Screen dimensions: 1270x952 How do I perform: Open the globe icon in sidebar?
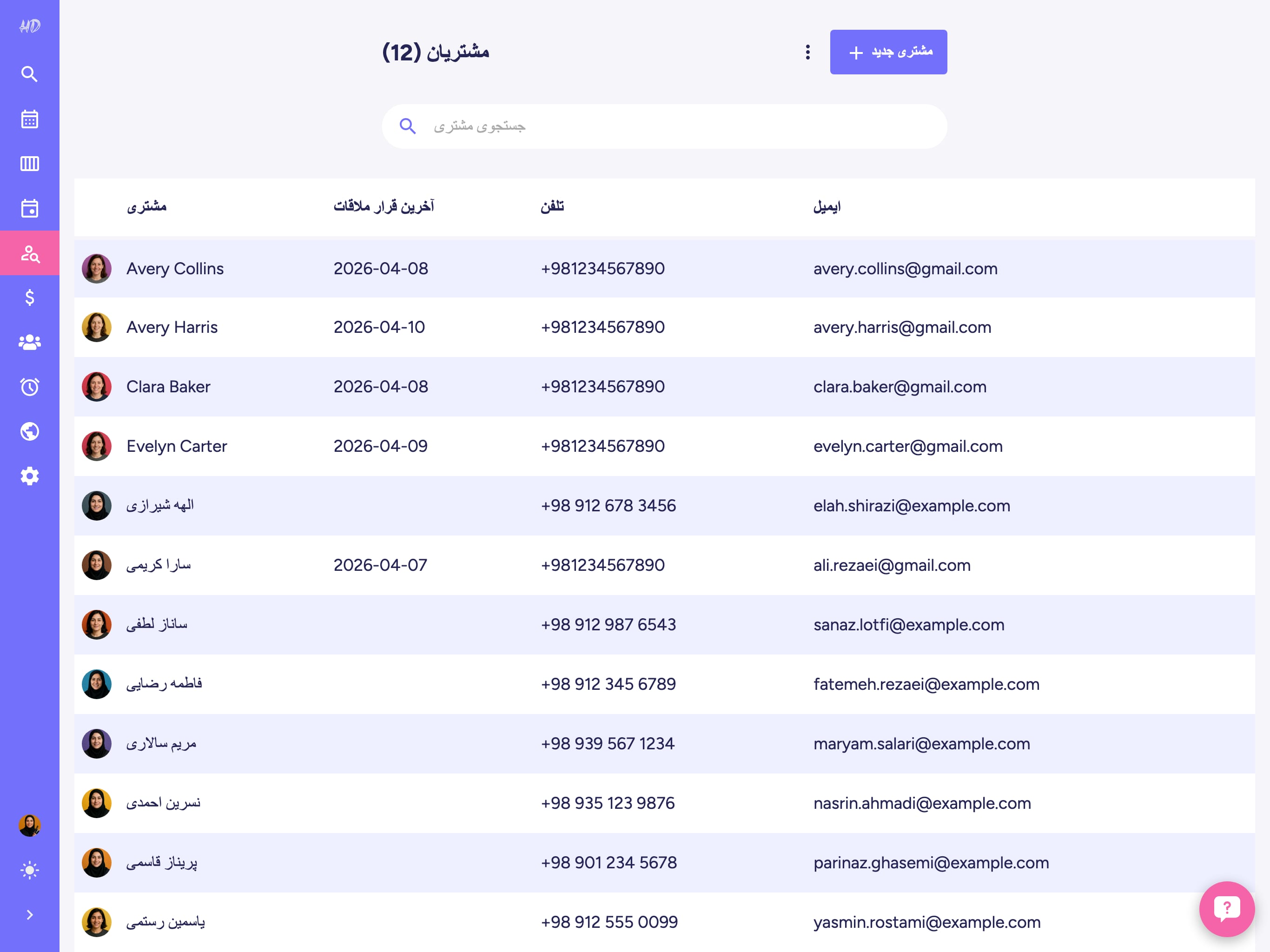(29, 431)
